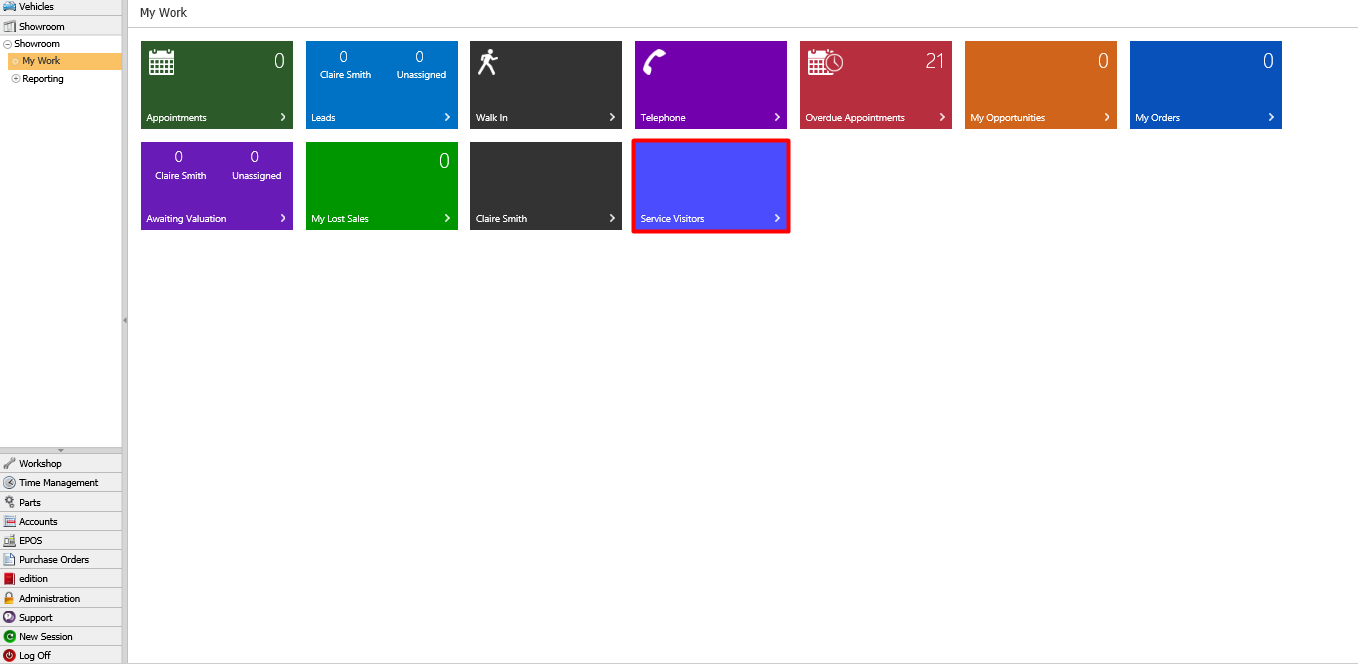The height and width of the screenshot is (664, 1358).
Task: Open the Time Management module
Action: (x=61, y=482)
